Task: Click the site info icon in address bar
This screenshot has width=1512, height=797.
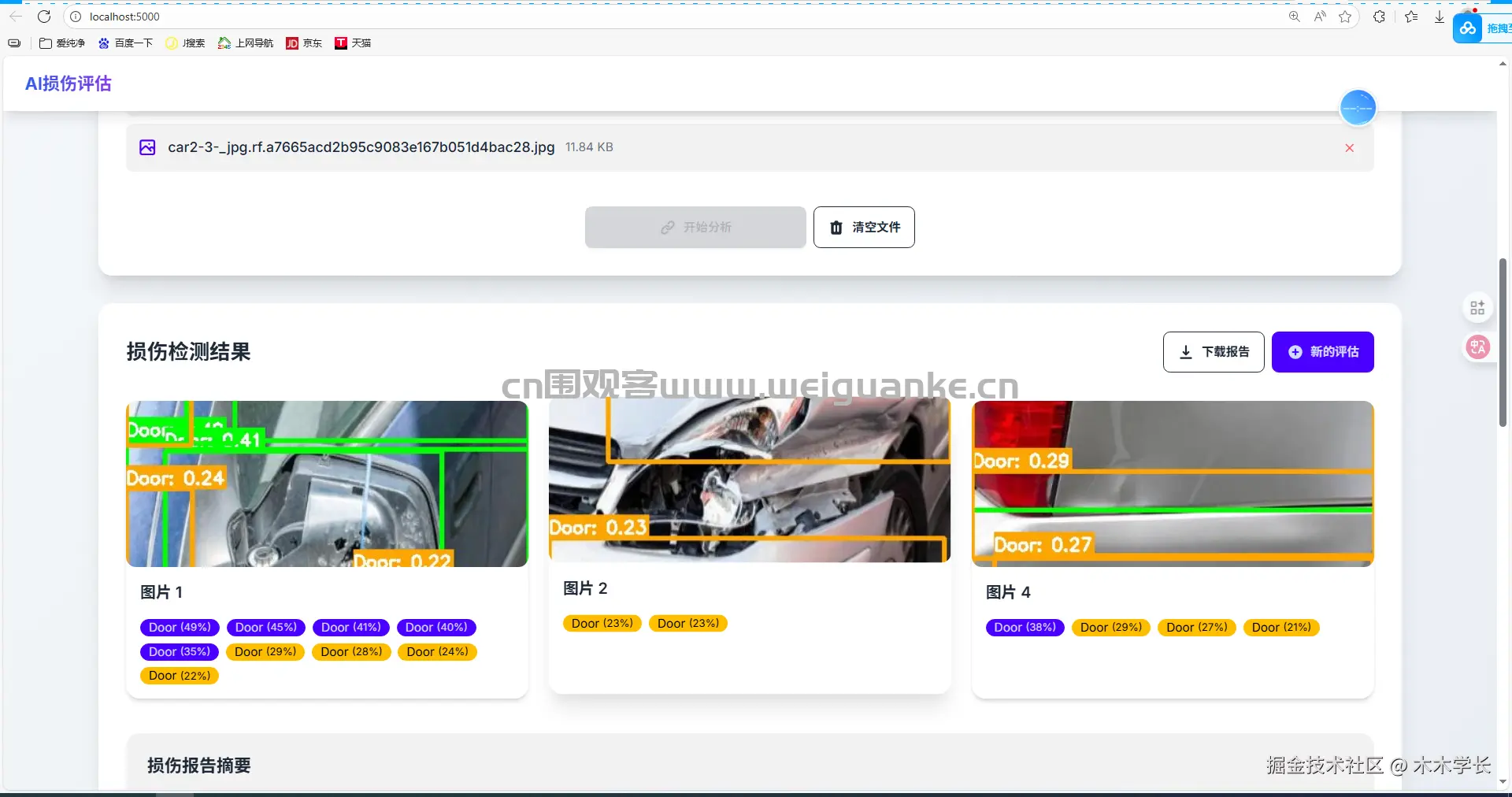Action: pos(76,17)
